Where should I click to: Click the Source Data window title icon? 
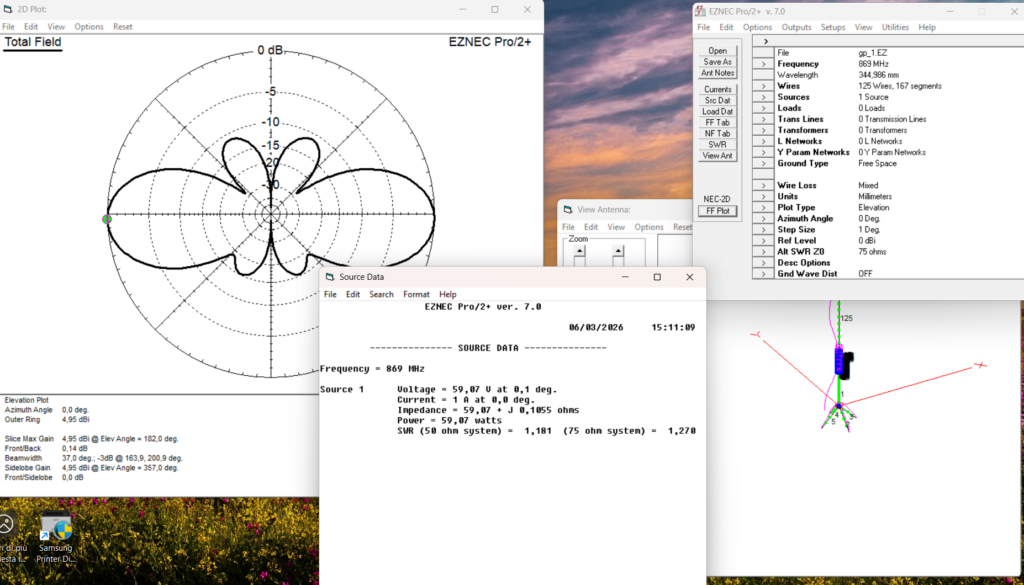[x=330, y=277]
